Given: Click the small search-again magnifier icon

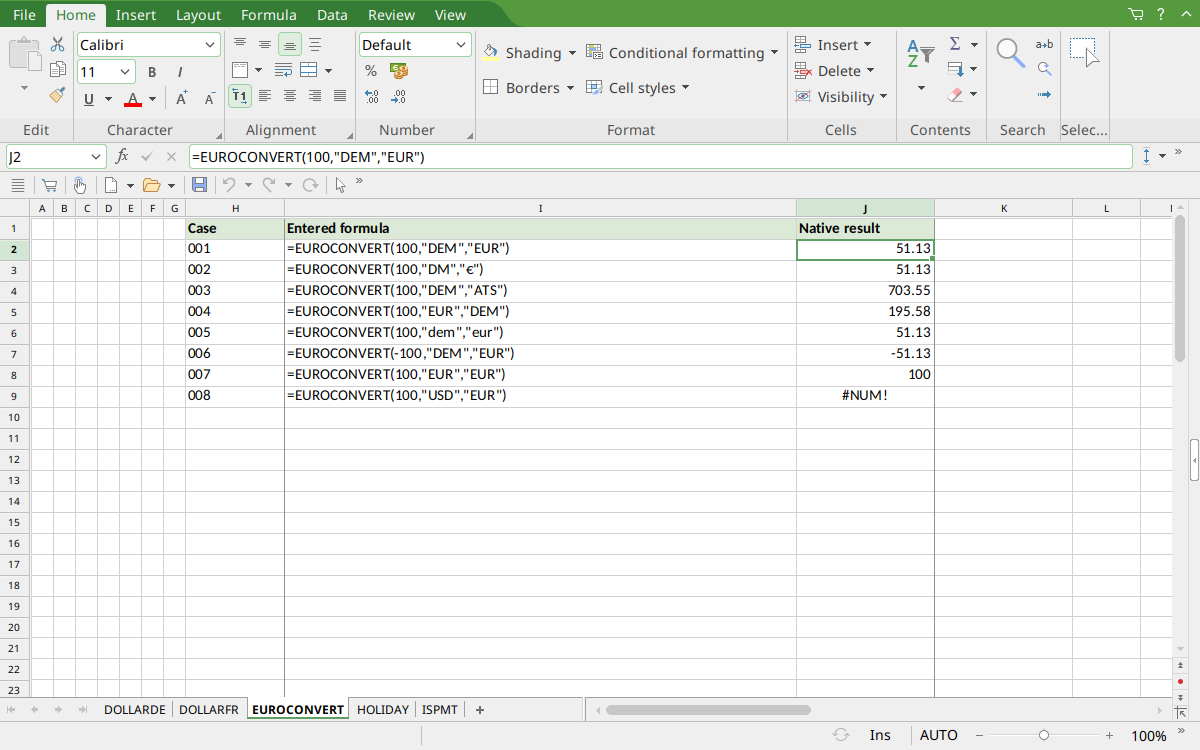Looking at the screenshot, I should 1044,69.
